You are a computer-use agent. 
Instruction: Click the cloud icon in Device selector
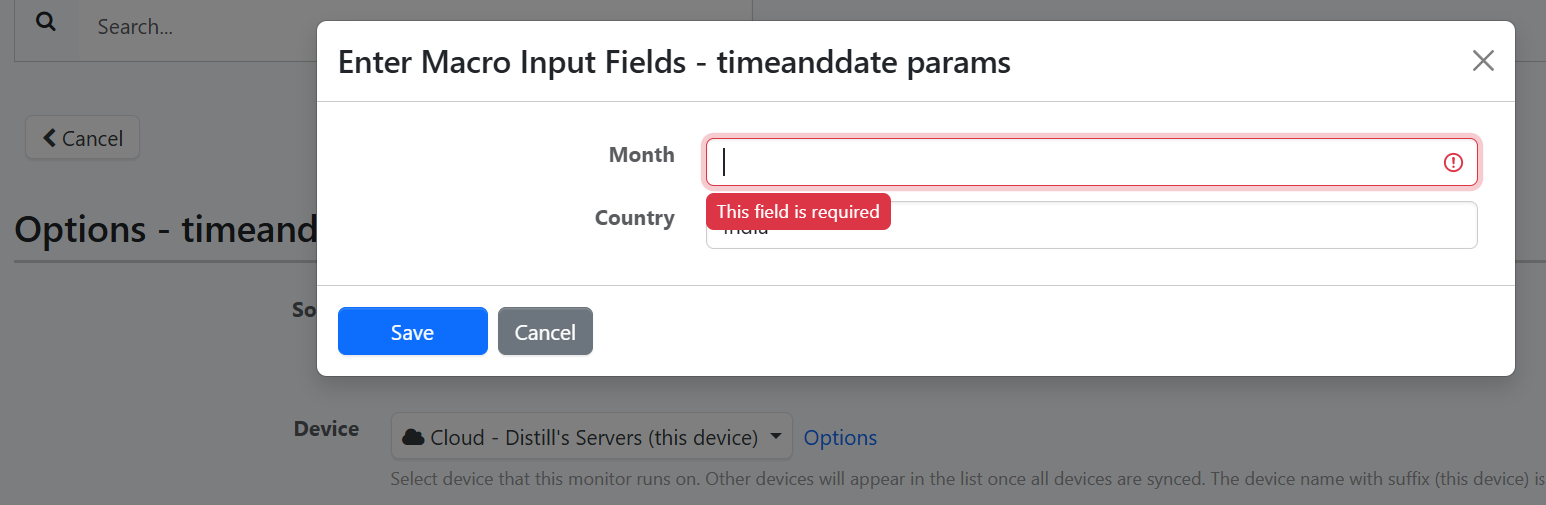tap(411, 437)
